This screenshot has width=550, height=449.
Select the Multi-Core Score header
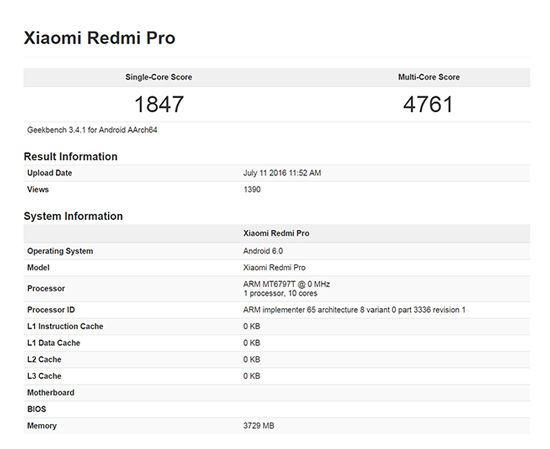pyautogui.click(x=429, y=77)
